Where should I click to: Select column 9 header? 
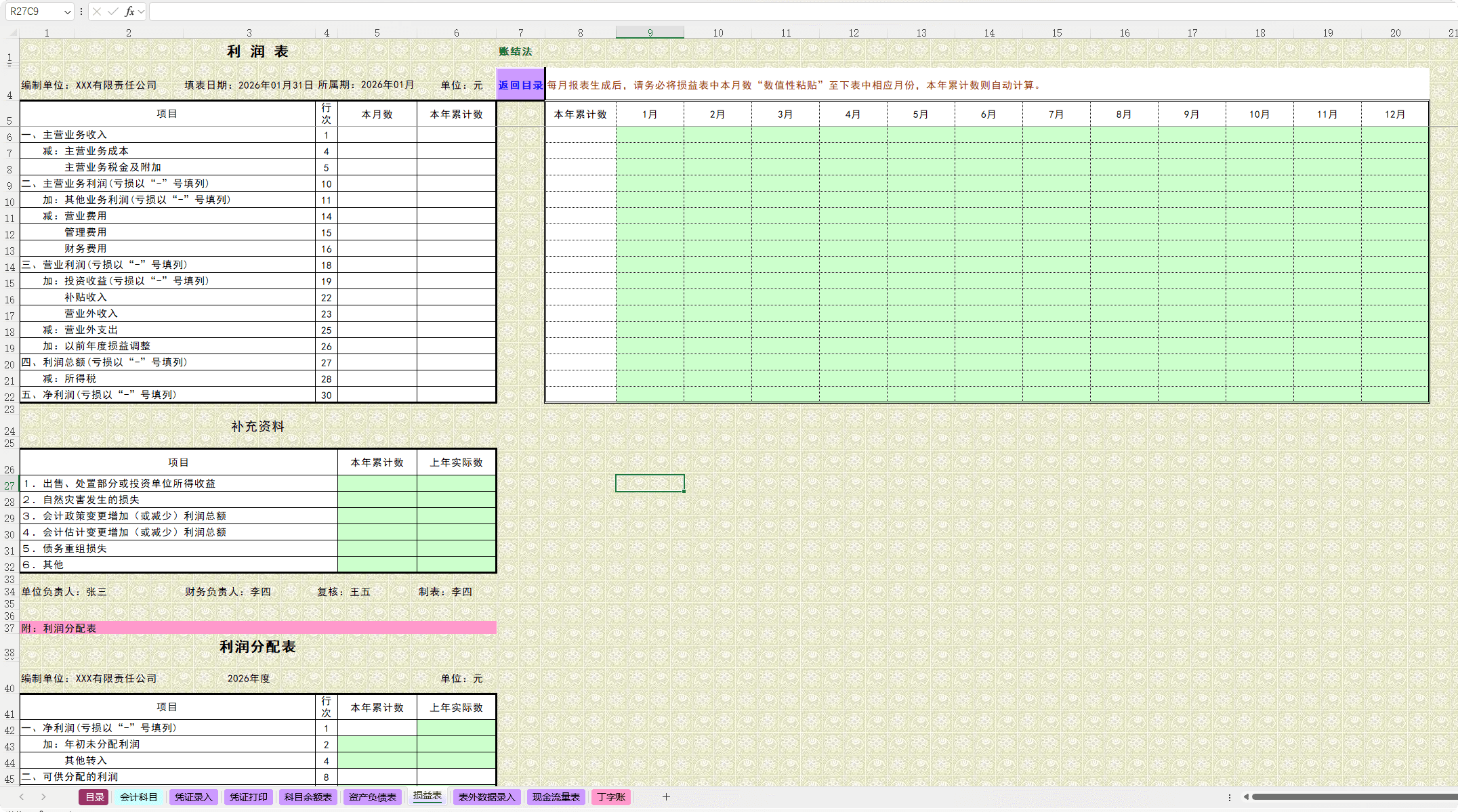pyautogui.click(x=650, y=33)
